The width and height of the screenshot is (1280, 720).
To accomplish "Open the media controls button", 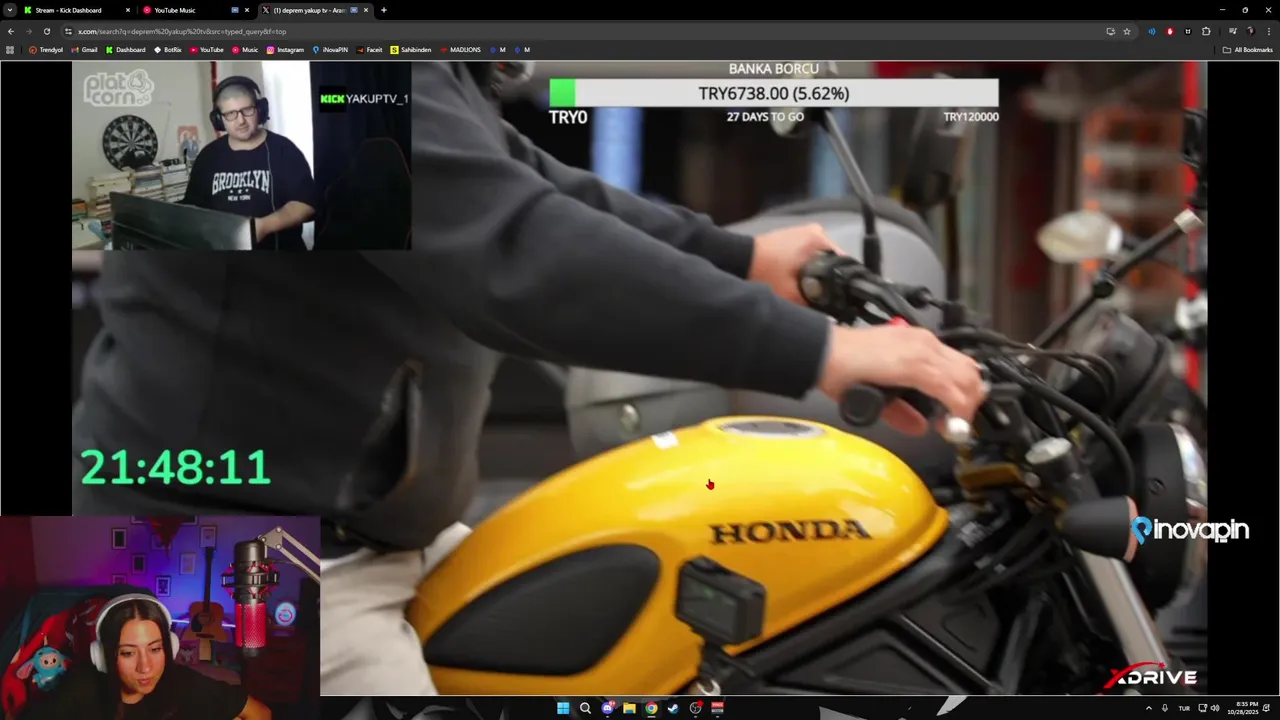I will tap(1233, 31).
